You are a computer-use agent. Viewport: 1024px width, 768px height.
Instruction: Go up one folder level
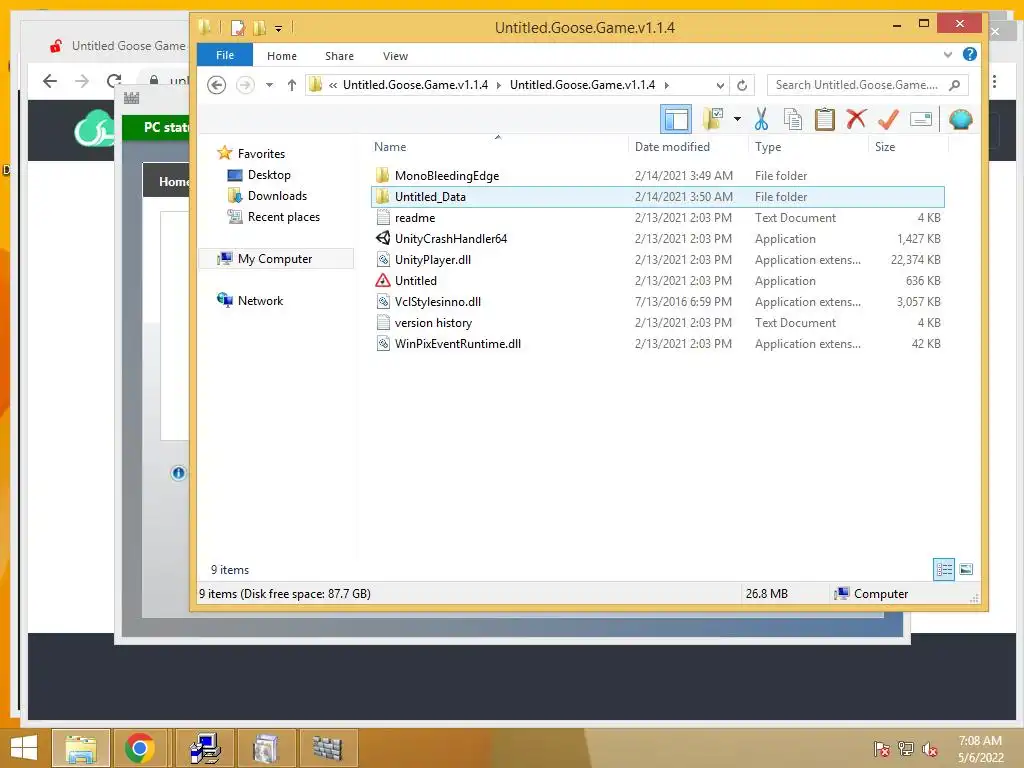click(x=292, y=85)
